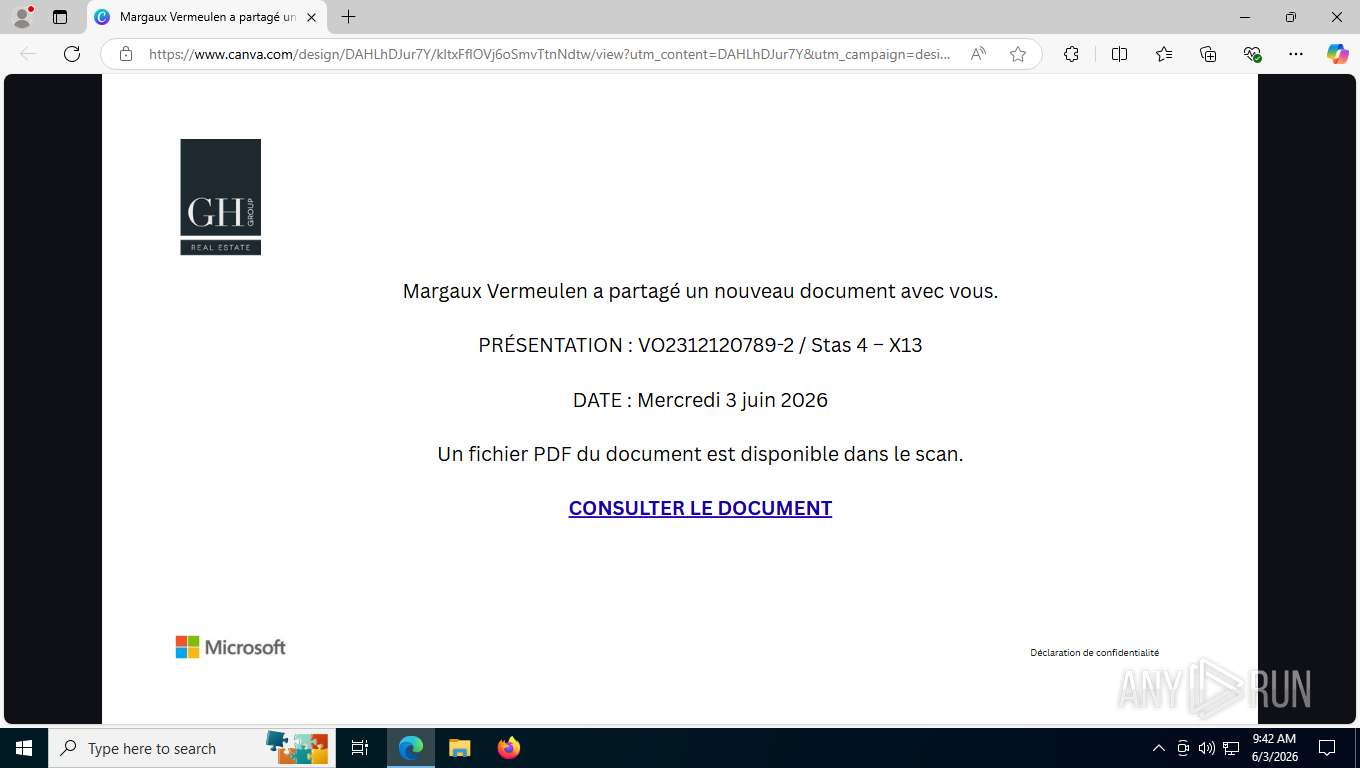Open the clock showing 9:42 AM
1360x768 pixels.
tap(1274, 748)
